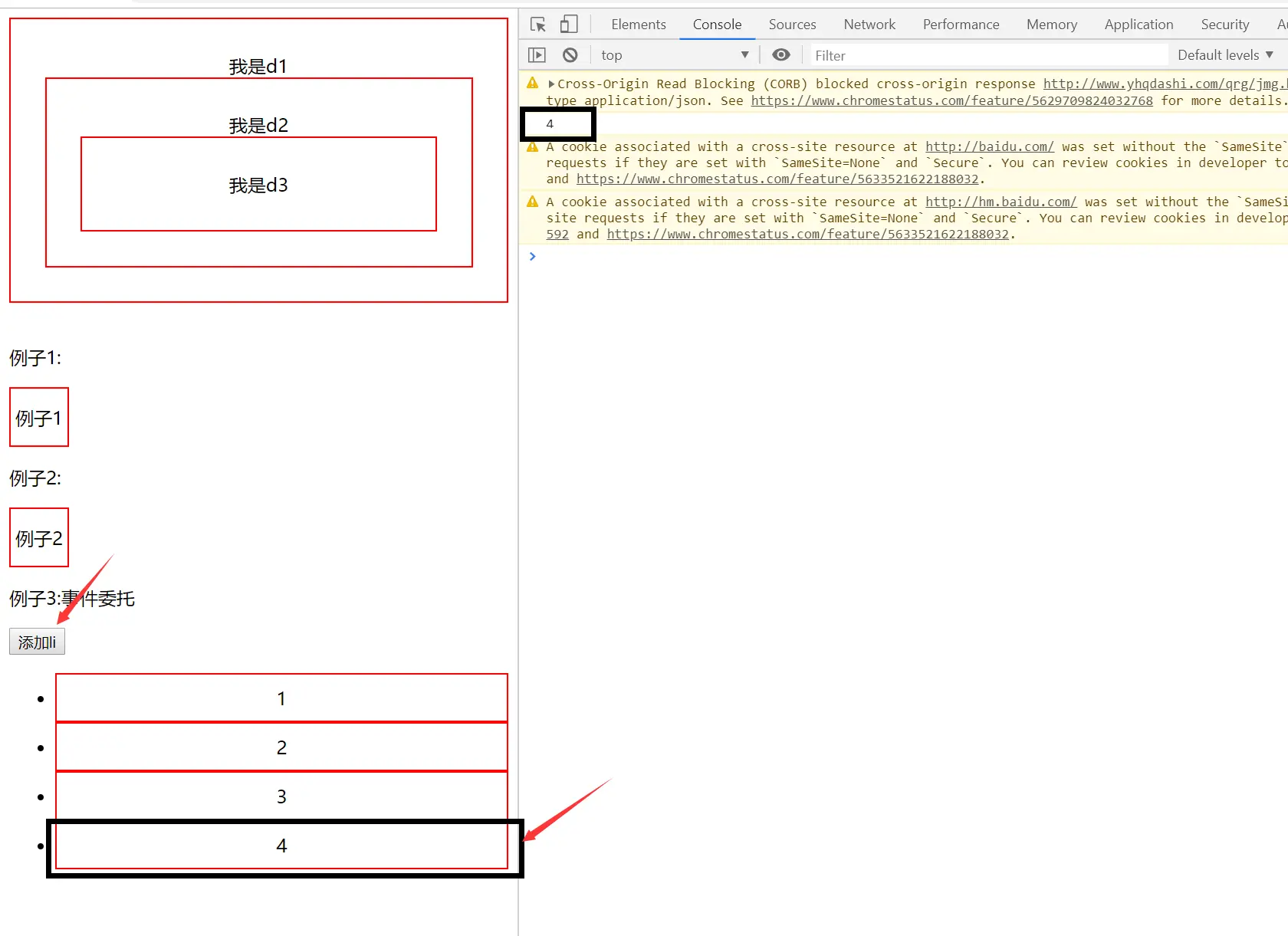This screenshot has height=936, width=1288.
Task: Open live expression eye icon
Action: [781, 55]
